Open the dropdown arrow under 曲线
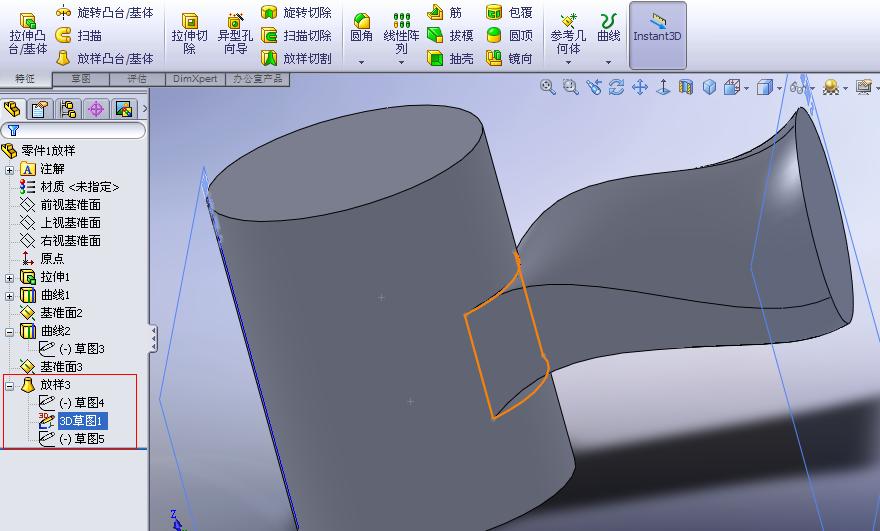This screenshot has height=531, width=880. [608, 62]
